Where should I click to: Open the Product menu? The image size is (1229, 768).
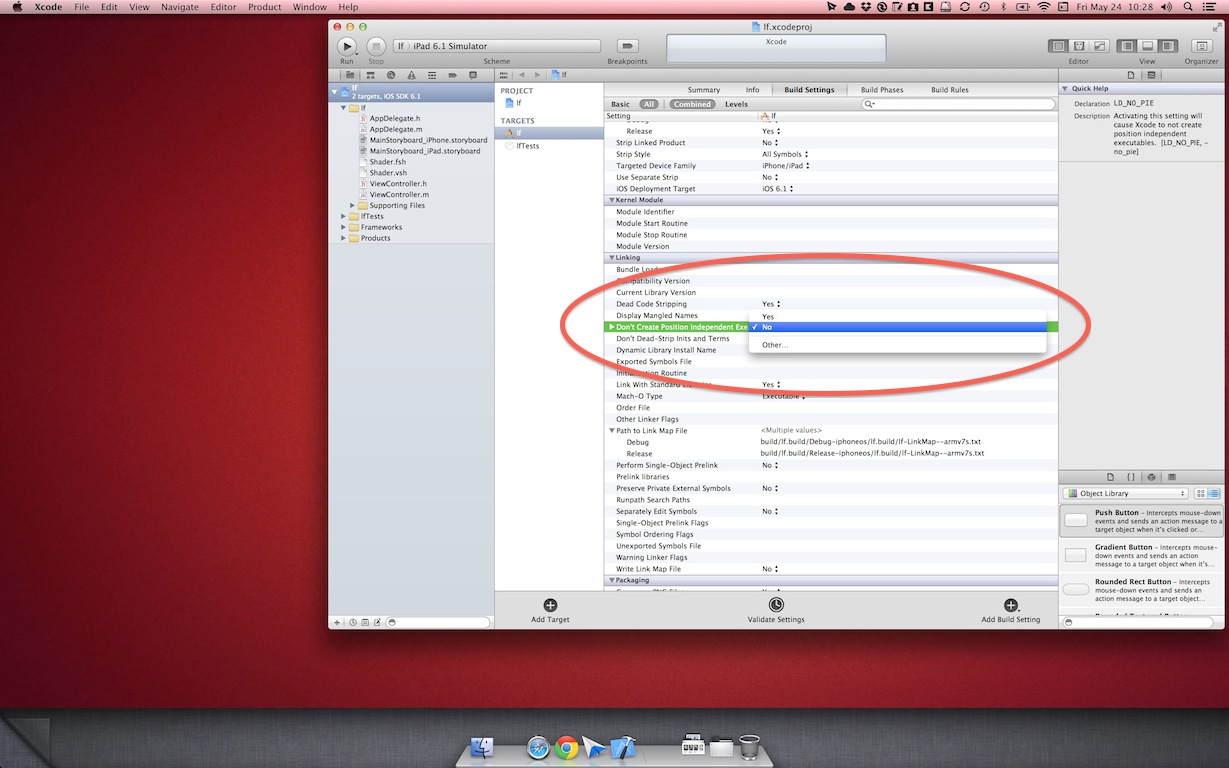coord(264,7)
